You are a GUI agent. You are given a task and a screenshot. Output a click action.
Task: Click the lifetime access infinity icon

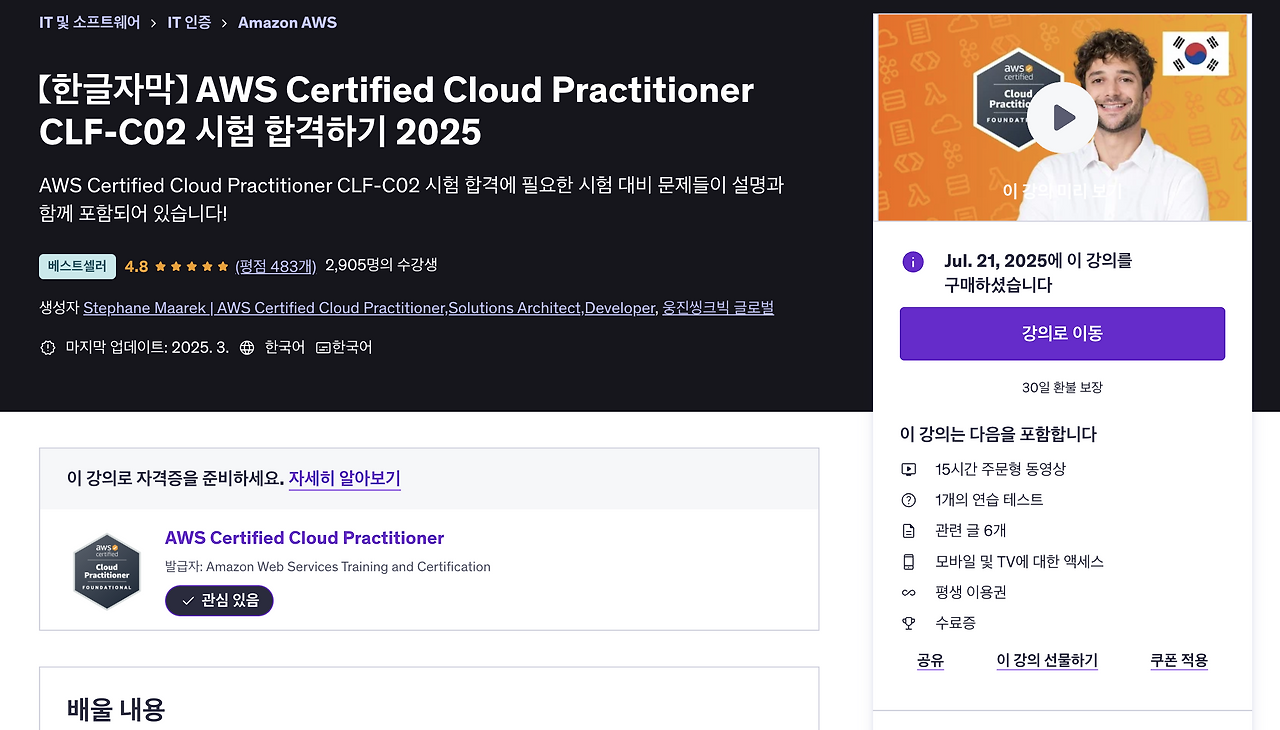coord(908,593)
